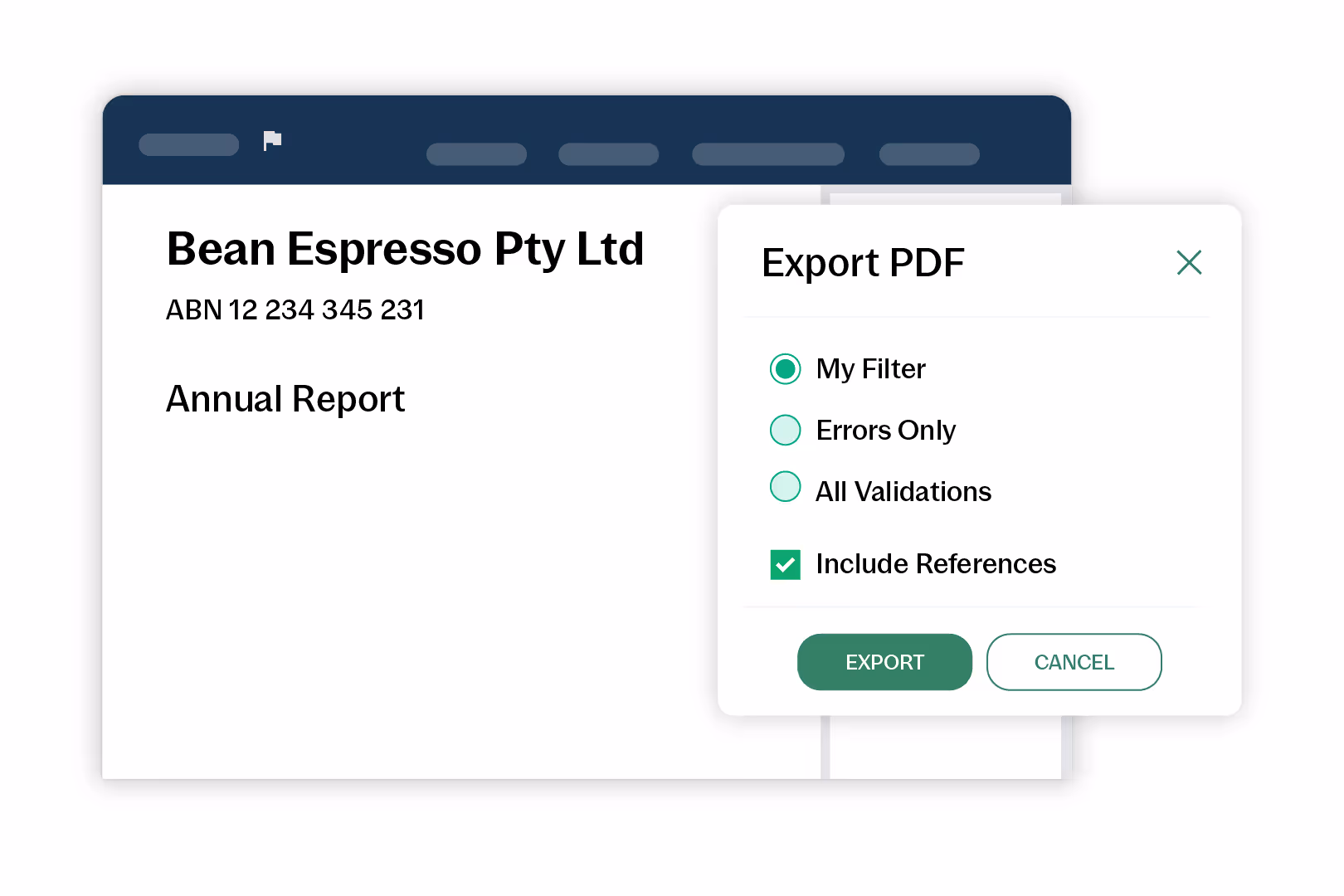Click the EXPORT button
This screenshot has width=1344, height=896.
[x=884, y=662]
